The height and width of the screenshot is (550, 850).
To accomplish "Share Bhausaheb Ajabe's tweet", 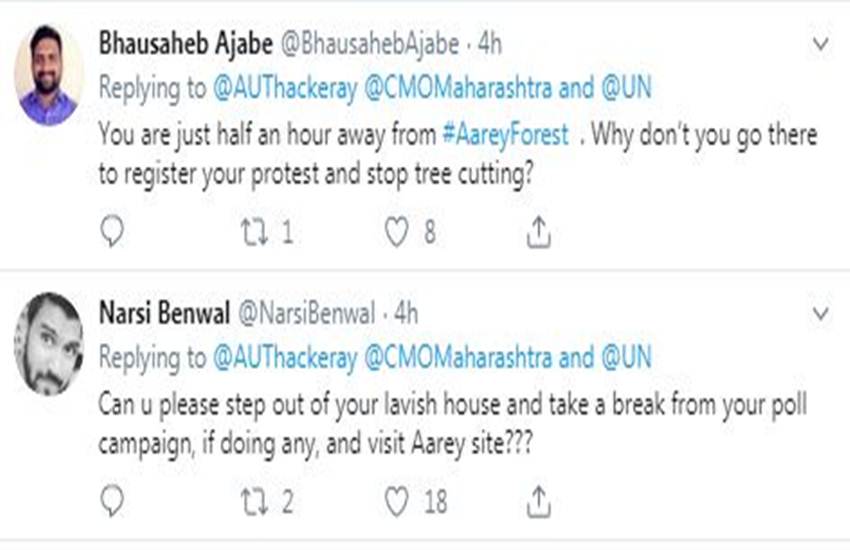I will (538, 233).
